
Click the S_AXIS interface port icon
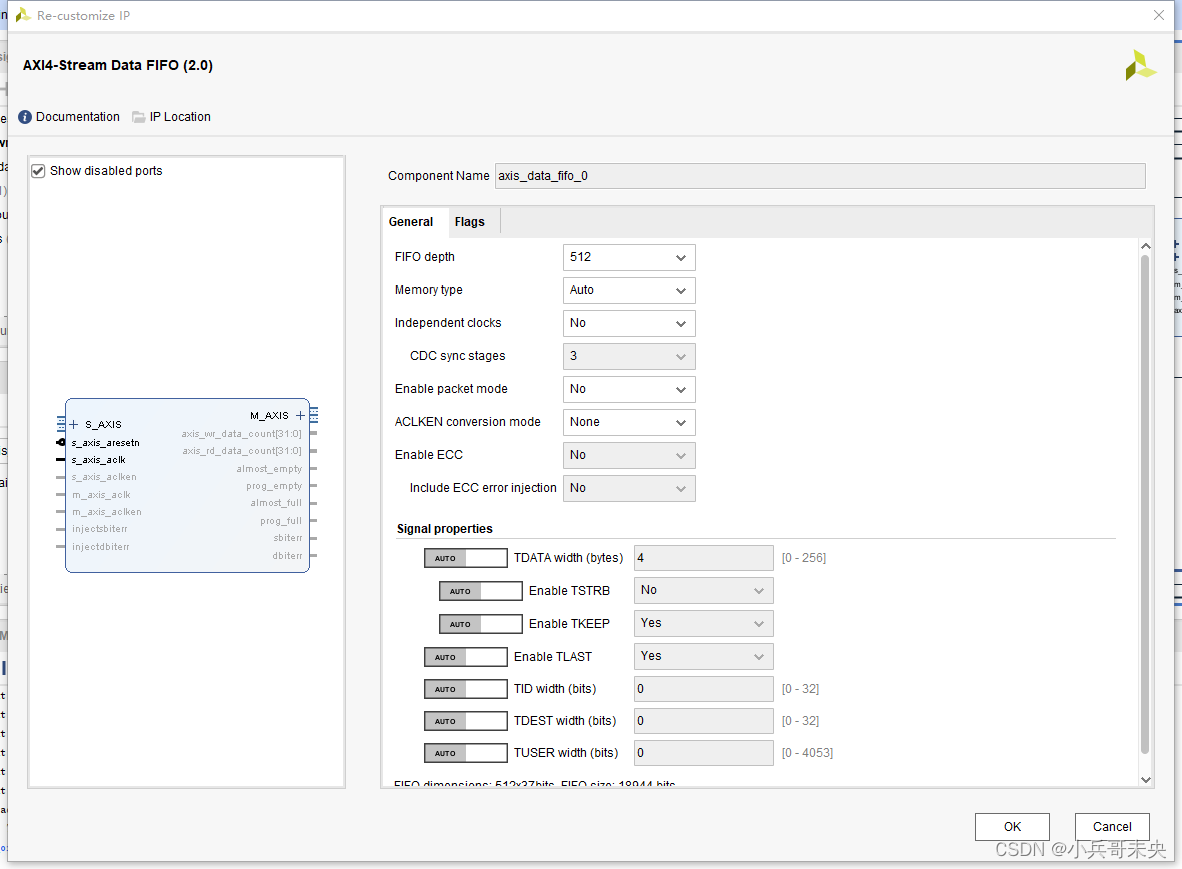coord(60,424)
